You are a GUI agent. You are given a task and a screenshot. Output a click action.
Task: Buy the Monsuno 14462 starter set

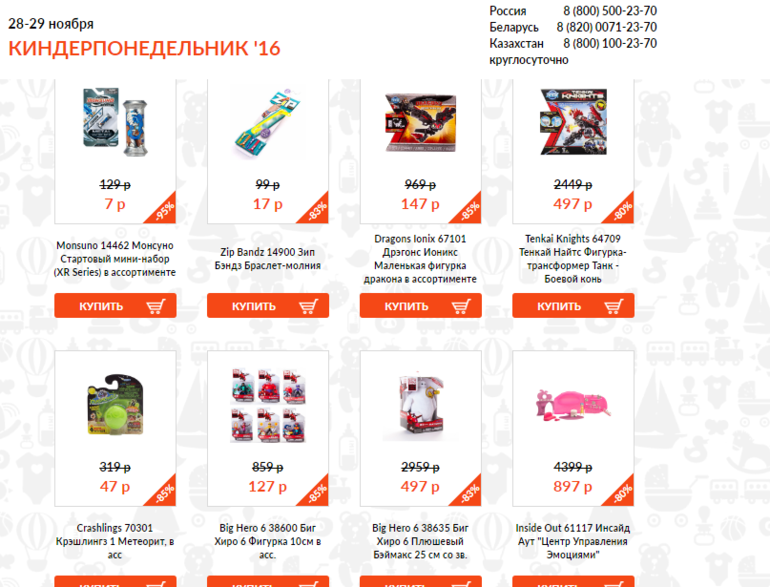115,306
